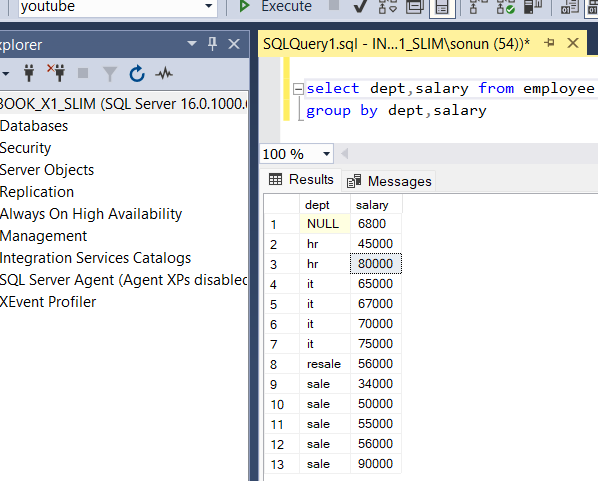This screenshot has width=598, height=481.
Task: Open Activity Monitor from the pulse icon
Action: (x=164, y=73)
